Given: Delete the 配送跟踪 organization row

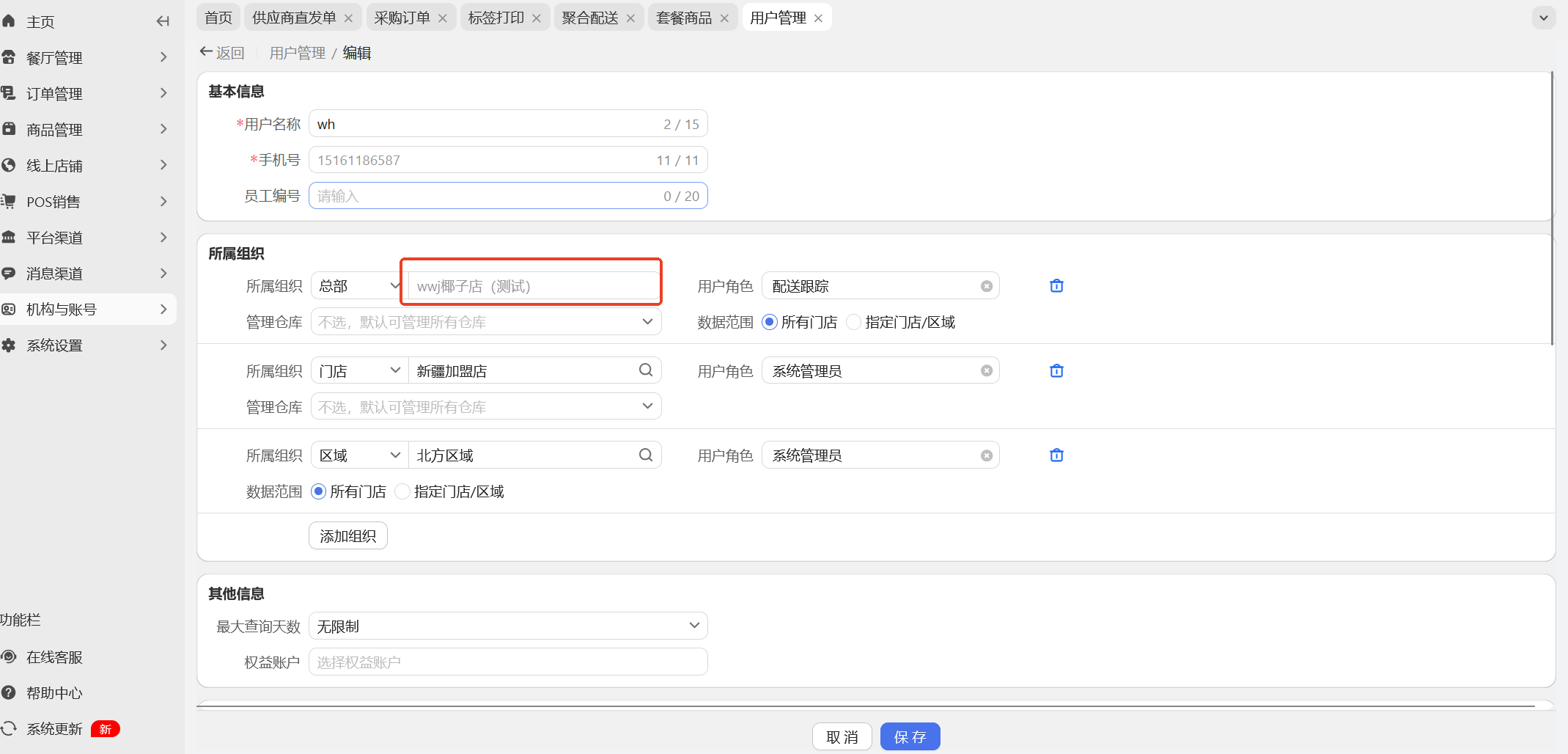Looking at the screenshot, I should point(1056,286).
